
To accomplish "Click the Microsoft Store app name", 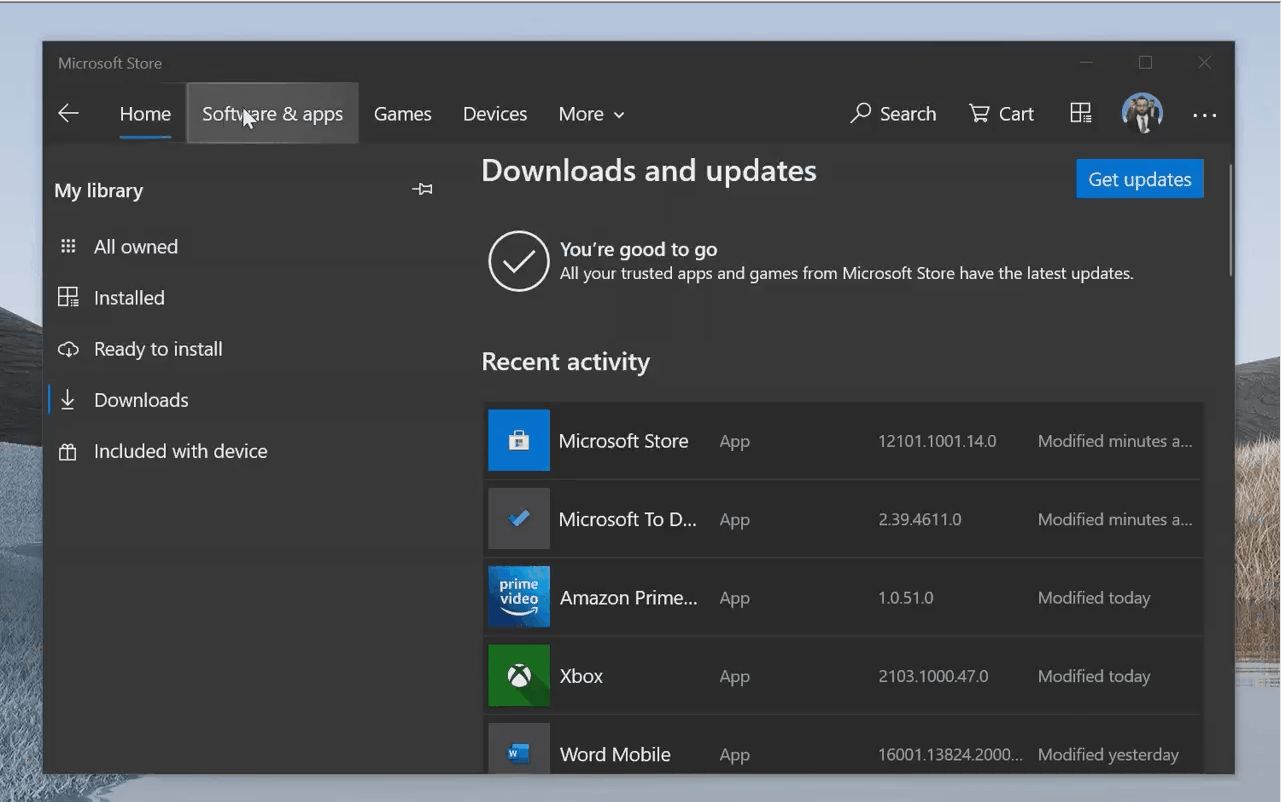I will (623, 441).
